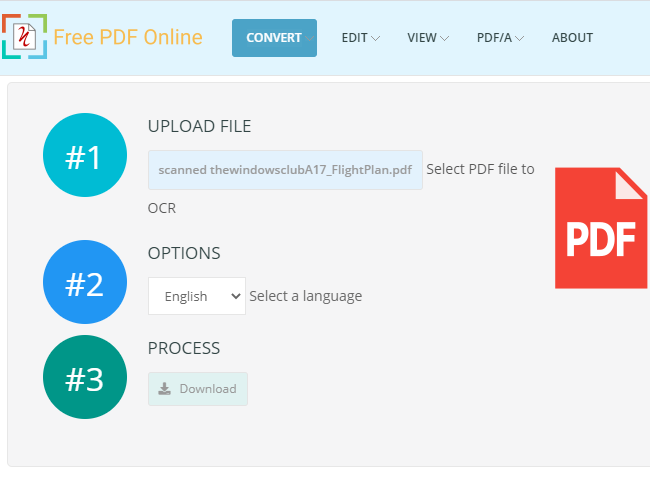Open the English language dropdown
650x477 pixels.
coord(197,296)
